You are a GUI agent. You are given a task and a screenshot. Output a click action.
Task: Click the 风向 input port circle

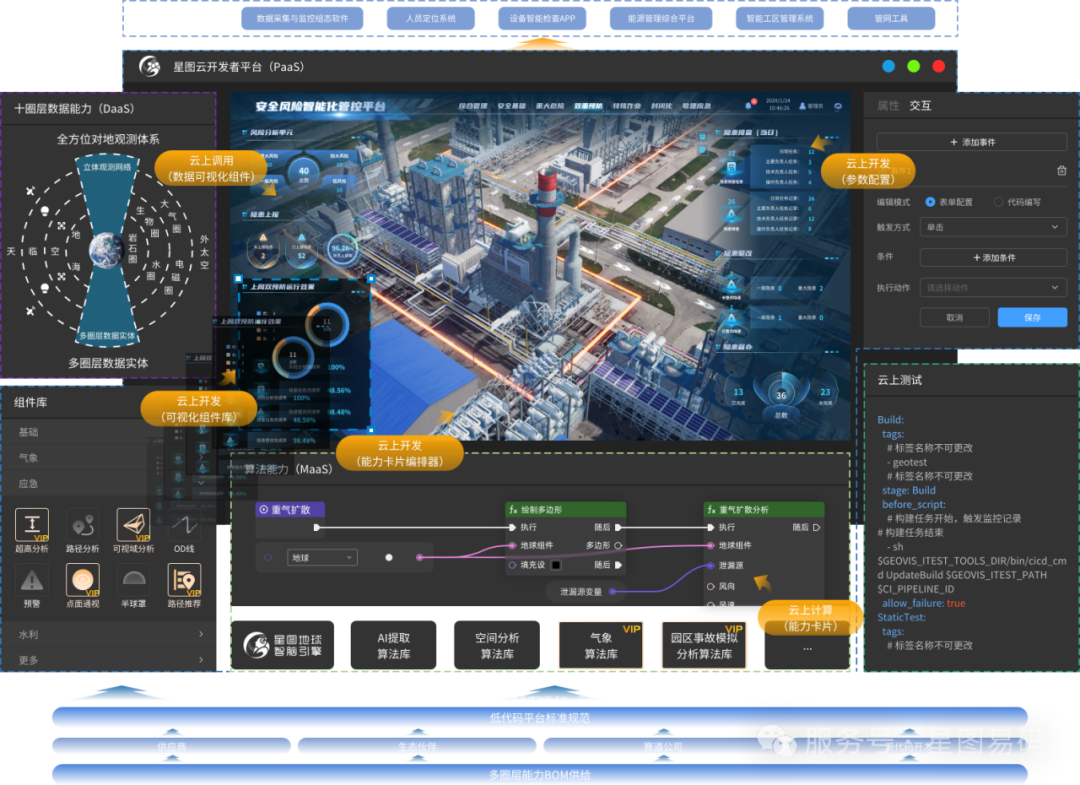click(711, 586)
